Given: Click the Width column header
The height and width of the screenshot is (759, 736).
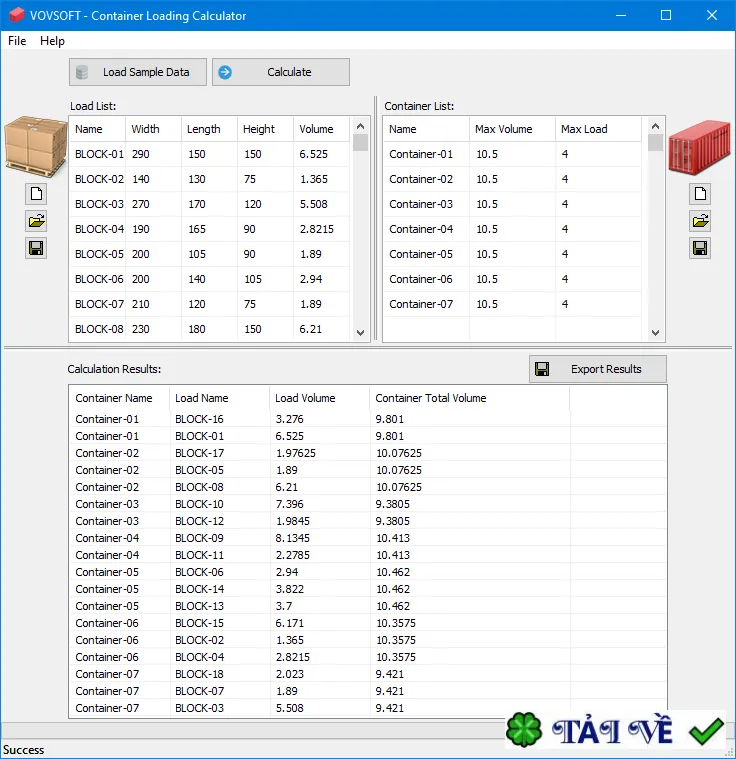Looking at the screenshot, I should tap(153, 129).
